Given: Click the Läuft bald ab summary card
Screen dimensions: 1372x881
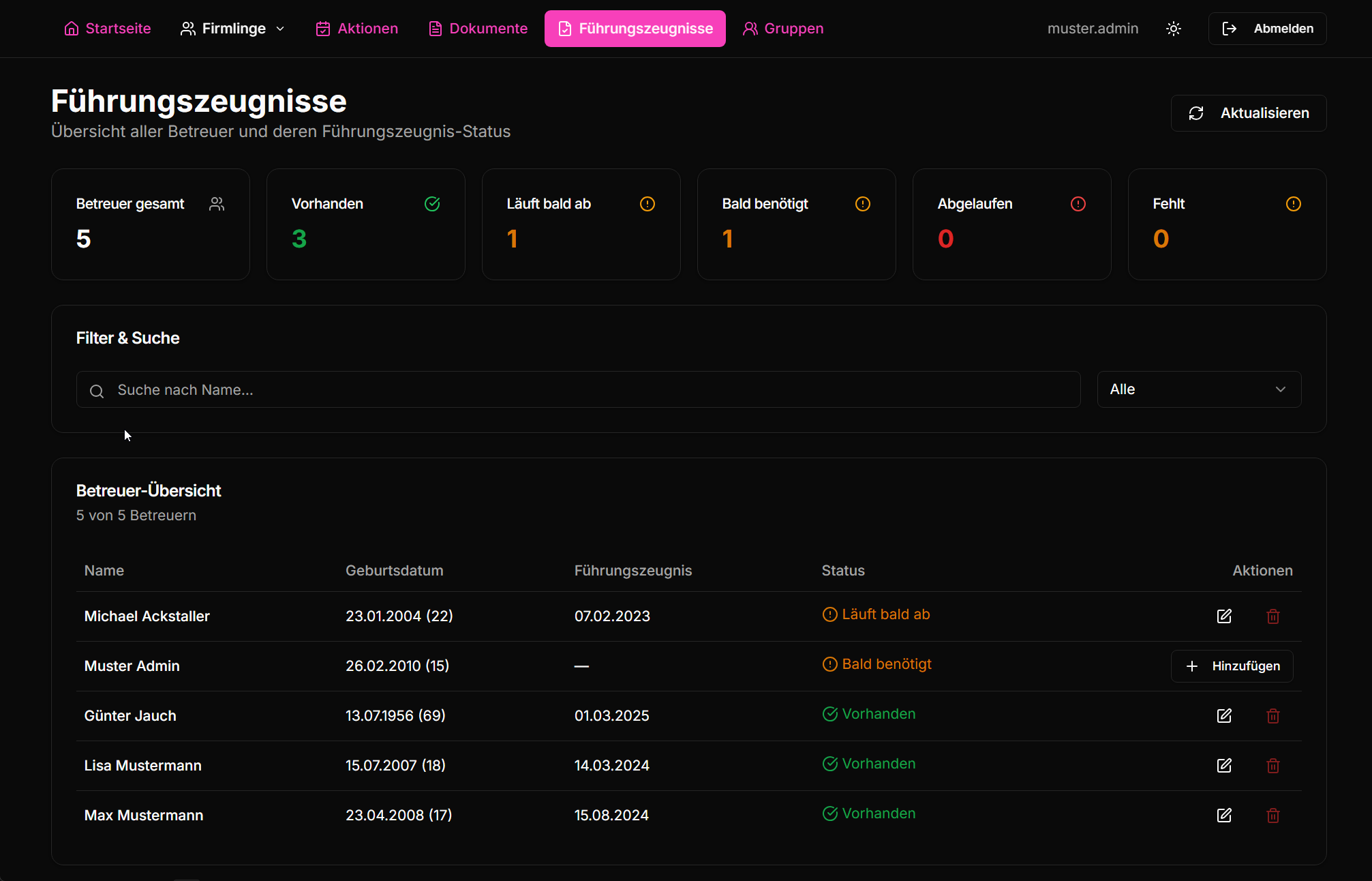Looking at the screenshot, I should 581,224.
